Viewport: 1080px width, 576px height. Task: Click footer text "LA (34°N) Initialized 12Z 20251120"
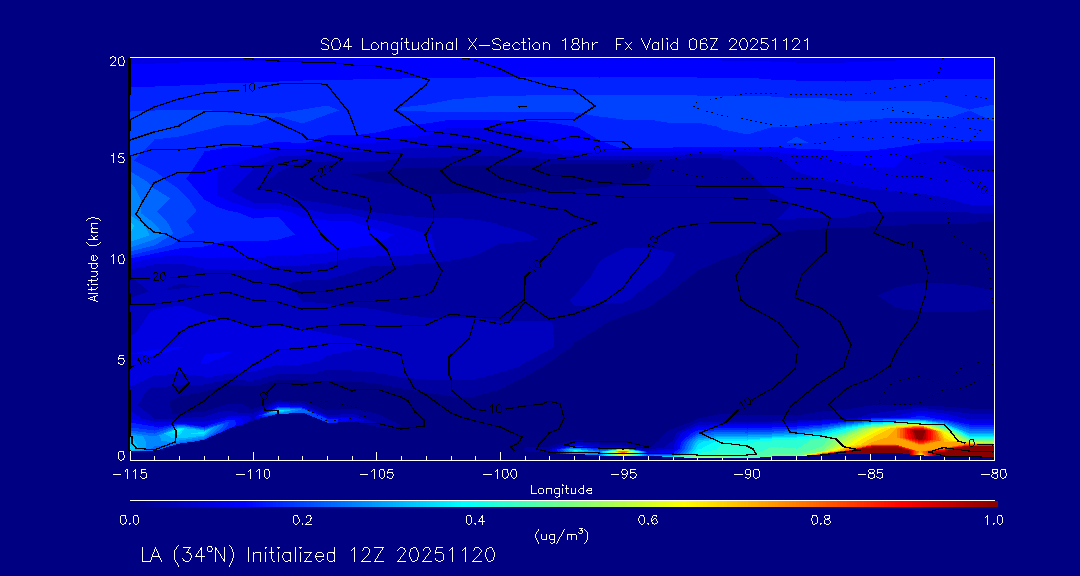point(318,555)
